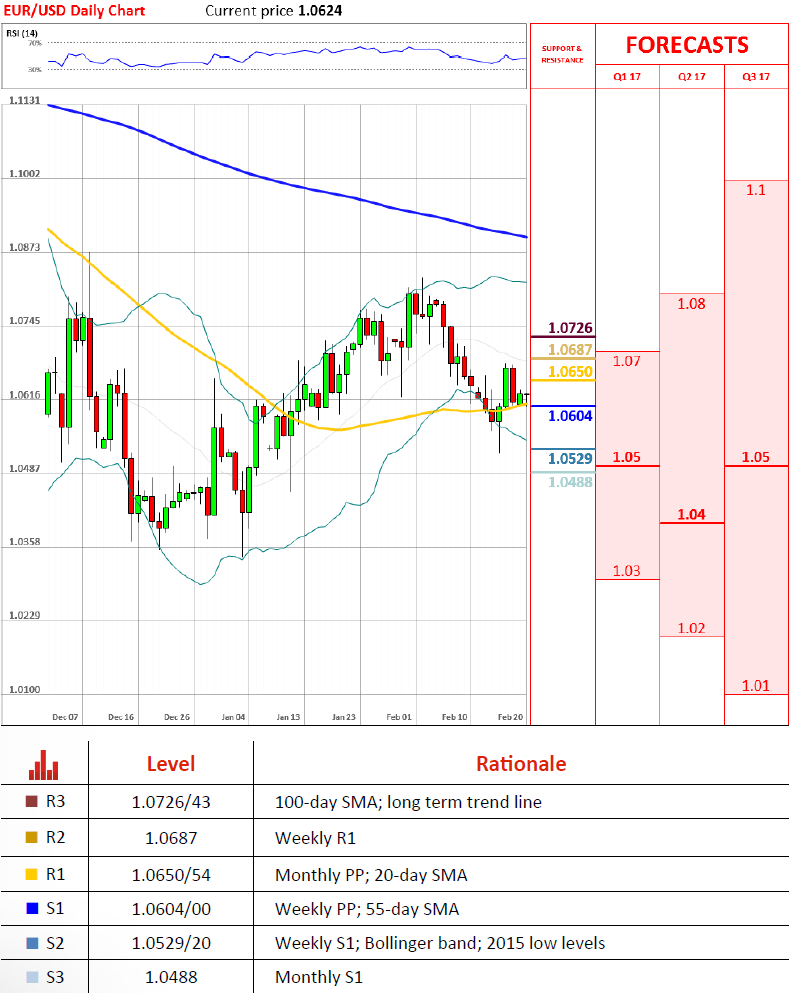Click the Level column header
This screenshot has height=993, width=793.
coord(171,764)
